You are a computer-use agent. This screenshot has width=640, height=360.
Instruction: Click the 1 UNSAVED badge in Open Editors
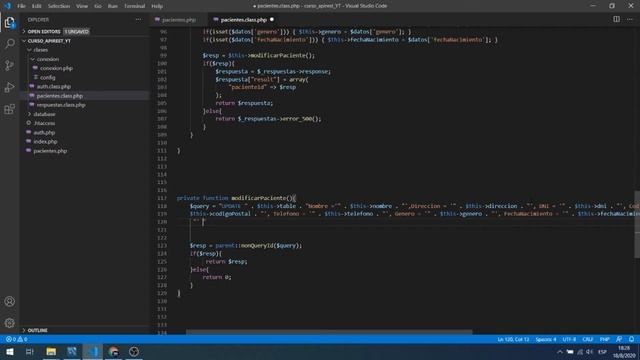[x=76, y=31]
